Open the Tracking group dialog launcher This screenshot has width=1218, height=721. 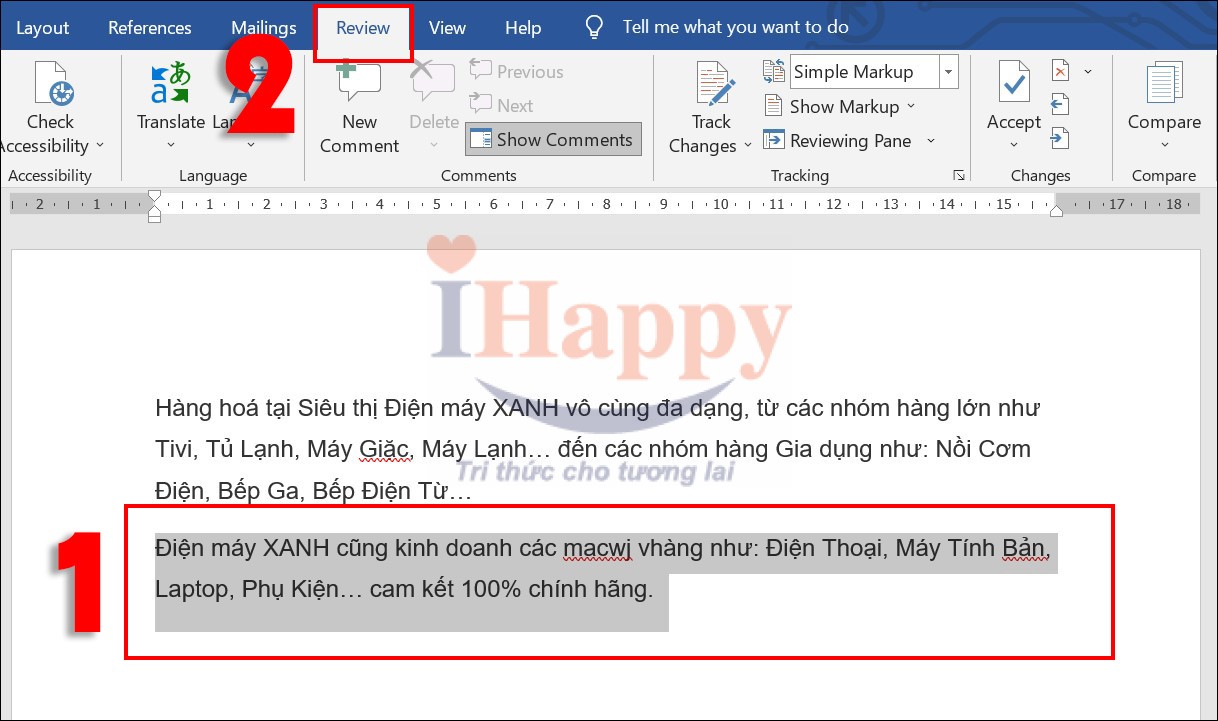click(959, 175)
